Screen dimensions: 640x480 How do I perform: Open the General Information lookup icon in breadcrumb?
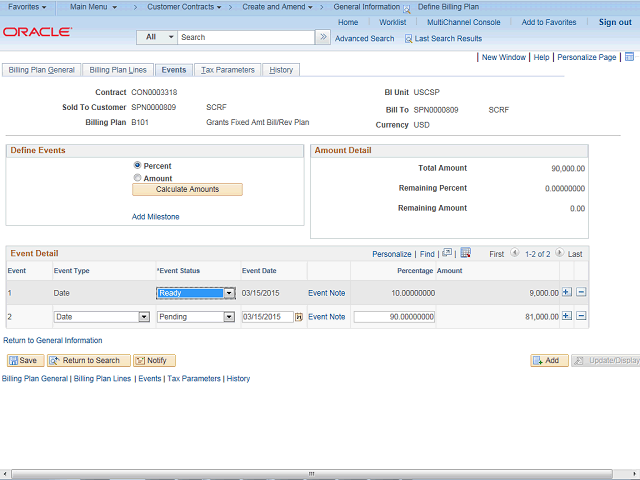tap(407, 8)
